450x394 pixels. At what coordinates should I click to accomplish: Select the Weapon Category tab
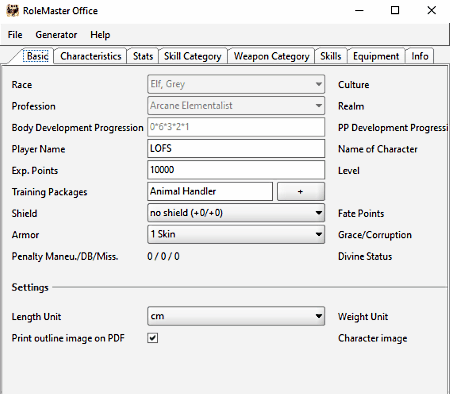pyautogui.click(x=272, y=56)
